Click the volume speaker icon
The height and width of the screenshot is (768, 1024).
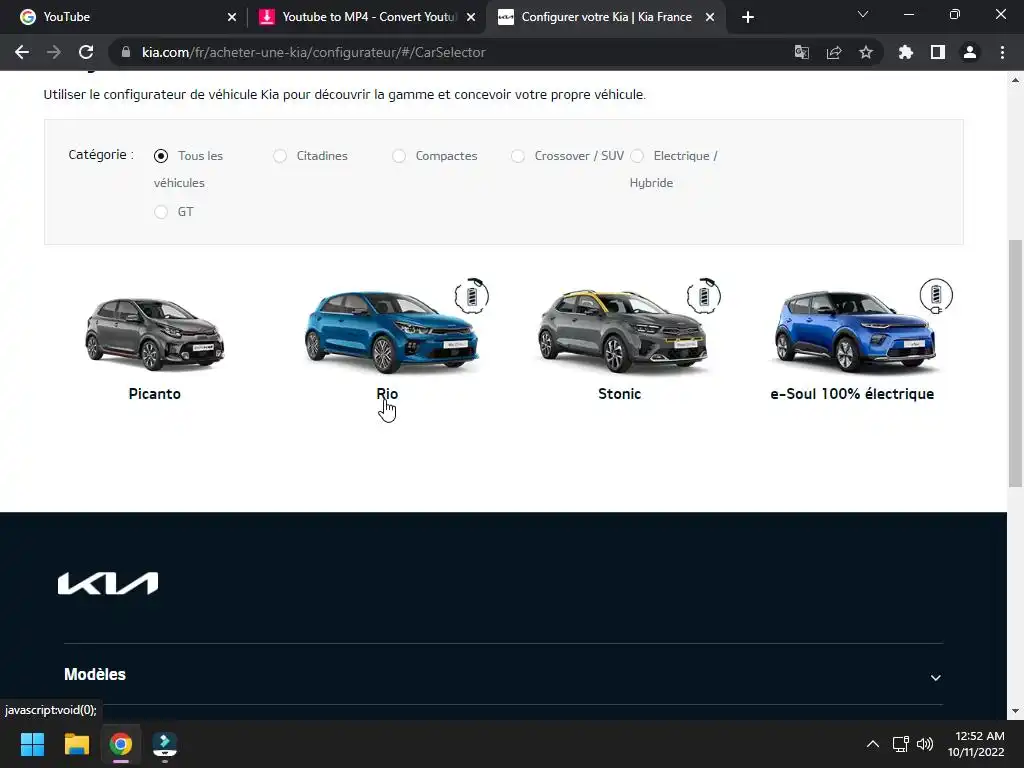(x=925, y=744)
